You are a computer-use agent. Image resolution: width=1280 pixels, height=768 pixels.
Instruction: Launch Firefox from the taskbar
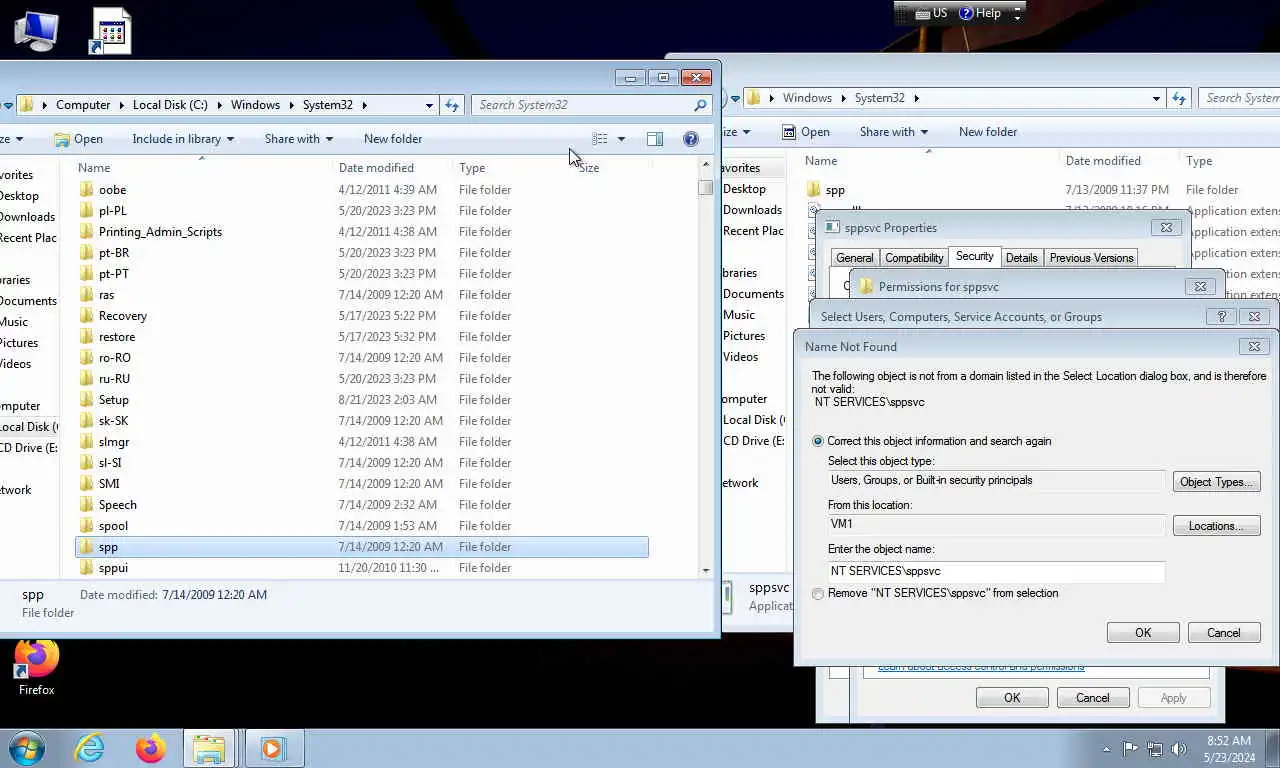click(150, 748)
